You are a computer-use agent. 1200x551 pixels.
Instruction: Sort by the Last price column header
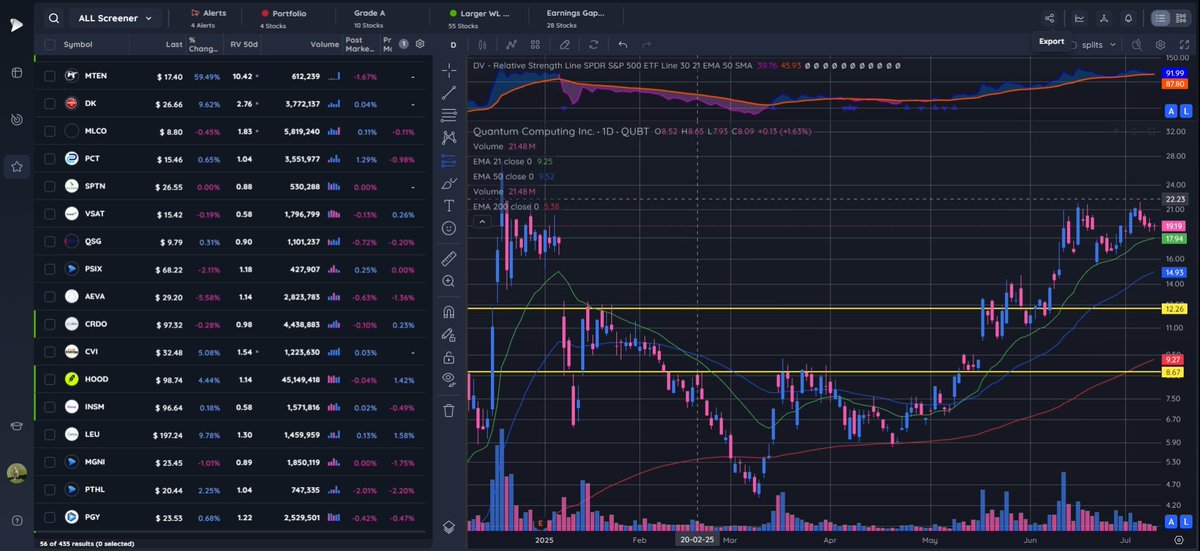coord(174,44)
